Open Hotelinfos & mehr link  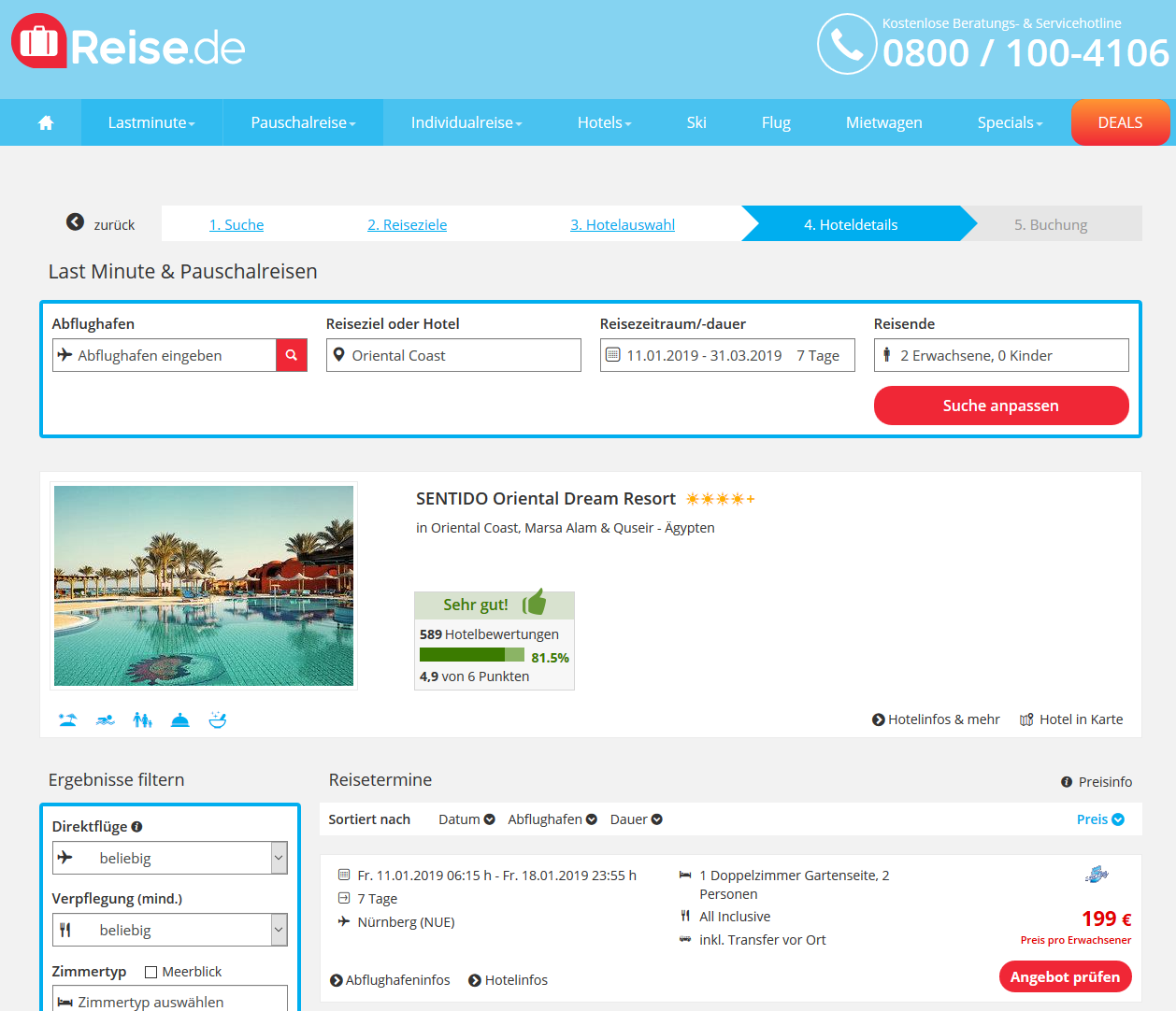click(936, 719)
